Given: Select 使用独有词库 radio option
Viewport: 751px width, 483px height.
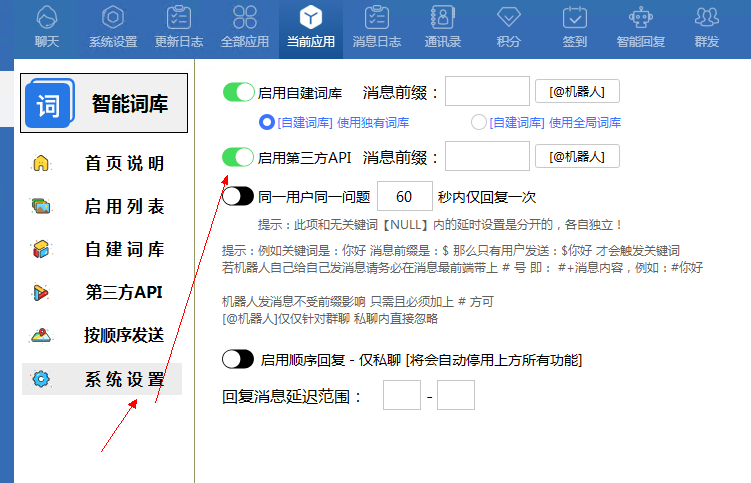Looking at the screenshot, I should pyautogui.click(x=267, y=122).
